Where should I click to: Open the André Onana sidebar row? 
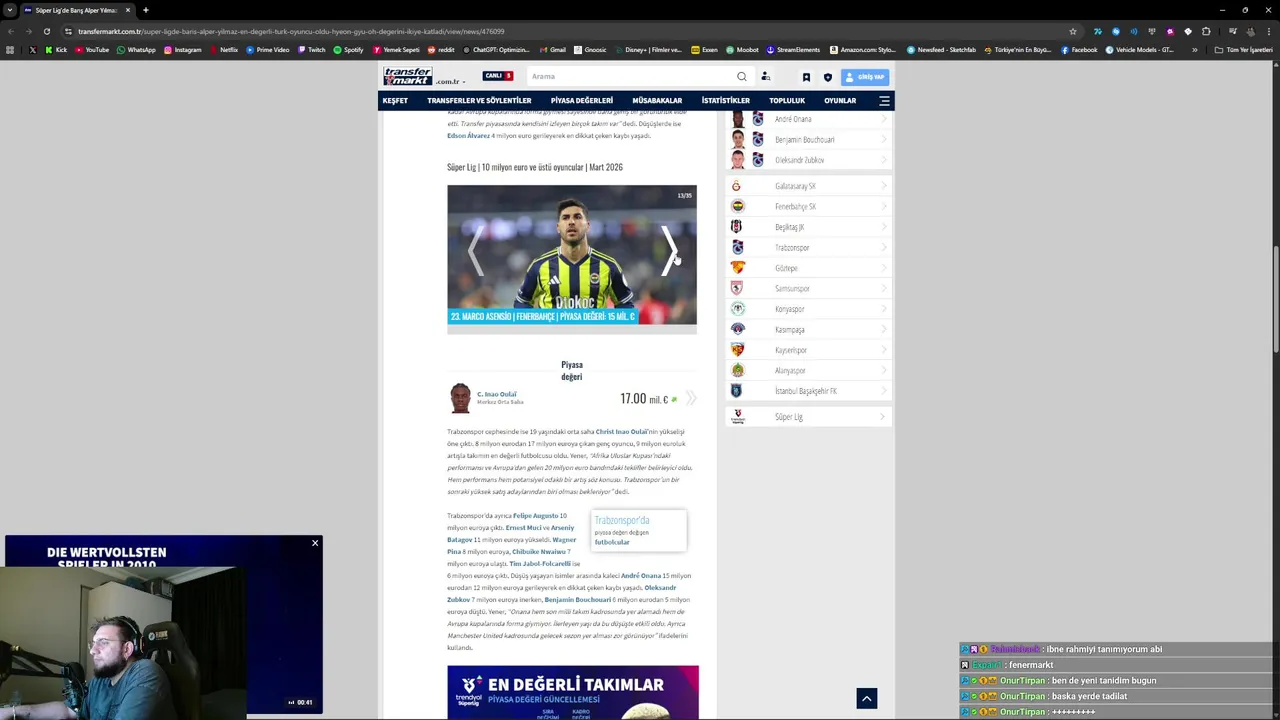[x=808, y=119]
